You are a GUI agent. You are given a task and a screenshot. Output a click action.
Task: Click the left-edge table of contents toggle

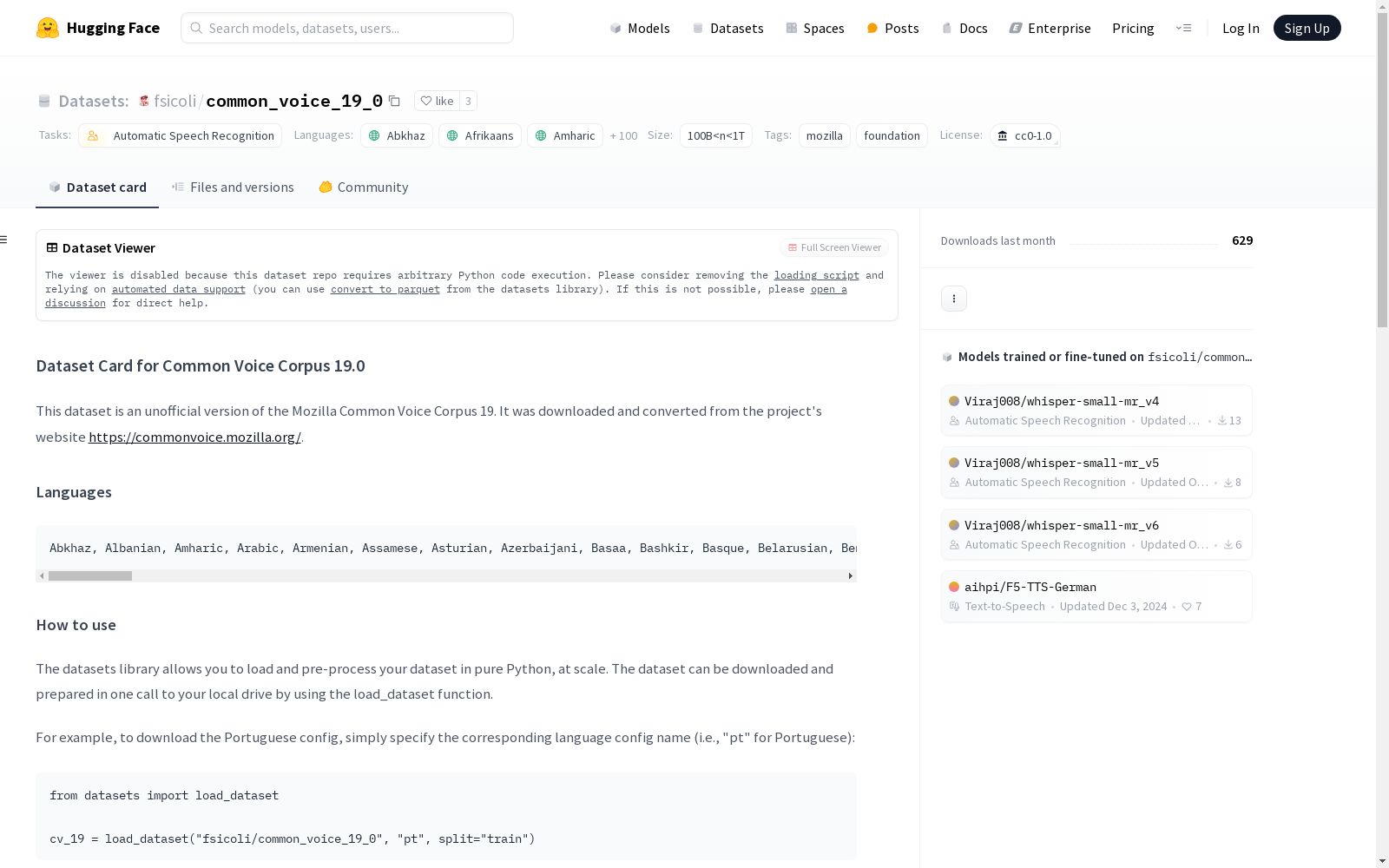tap(4, 240)
